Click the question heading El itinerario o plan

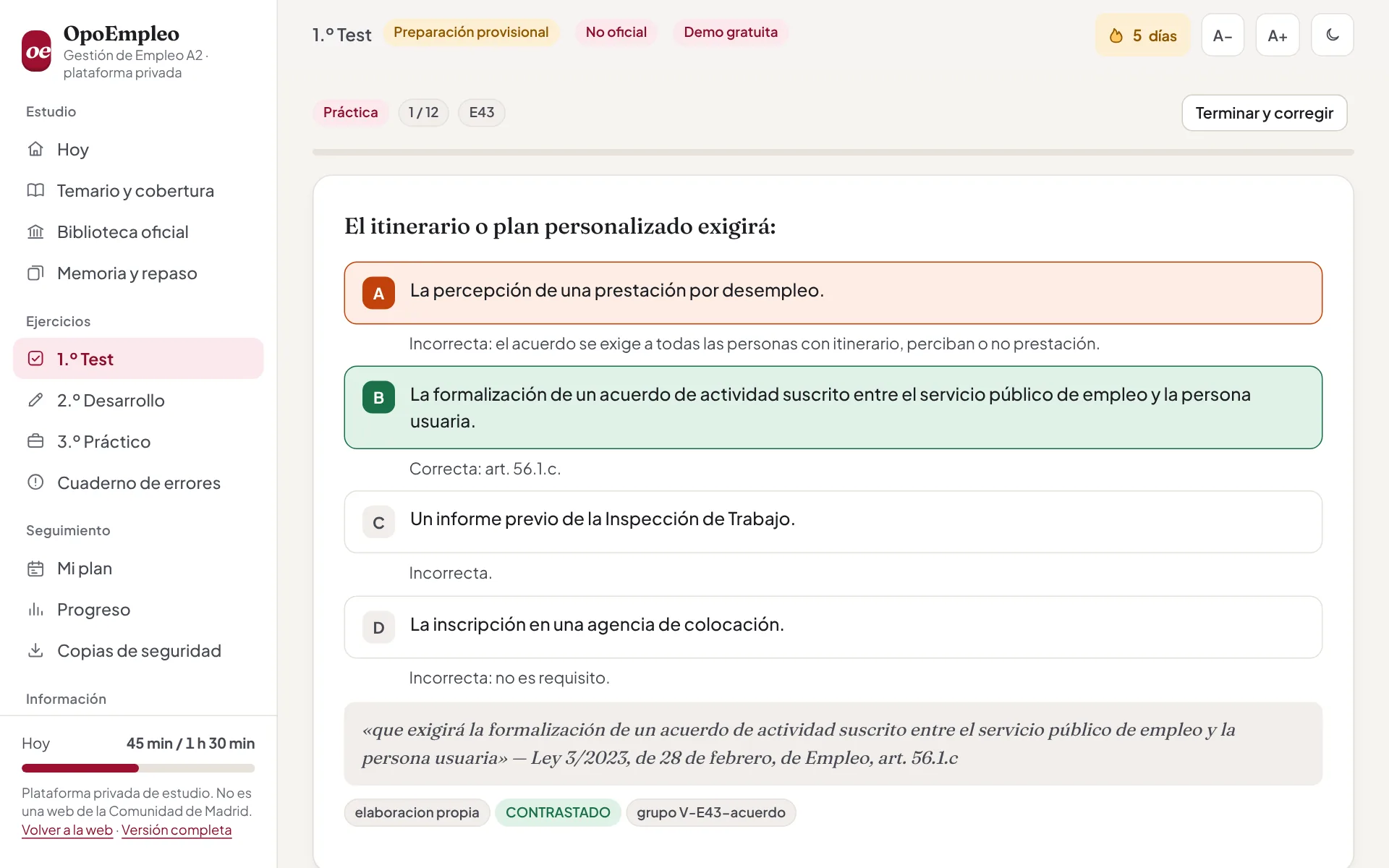pyautogui.click(x=560, y=226)
